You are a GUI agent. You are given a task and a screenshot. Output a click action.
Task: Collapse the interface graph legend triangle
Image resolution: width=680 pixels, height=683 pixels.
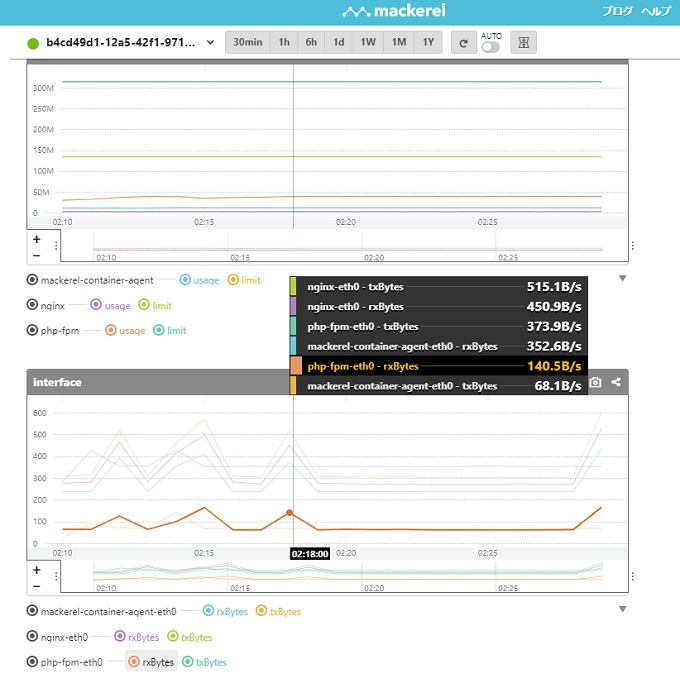coord(622,609)
